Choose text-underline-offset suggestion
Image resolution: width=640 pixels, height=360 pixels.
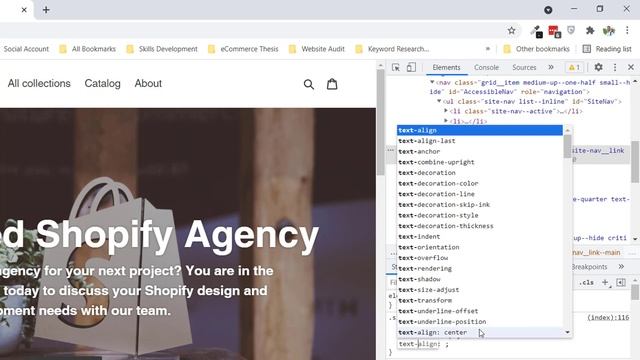480,311
